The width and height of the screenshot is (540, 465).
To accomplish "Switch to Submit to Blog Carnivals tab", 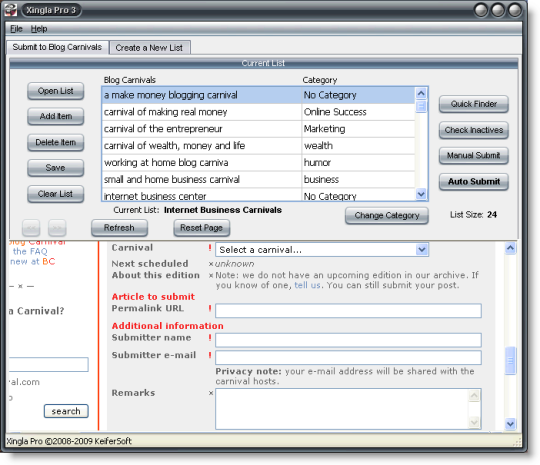I will pos(57,47).
